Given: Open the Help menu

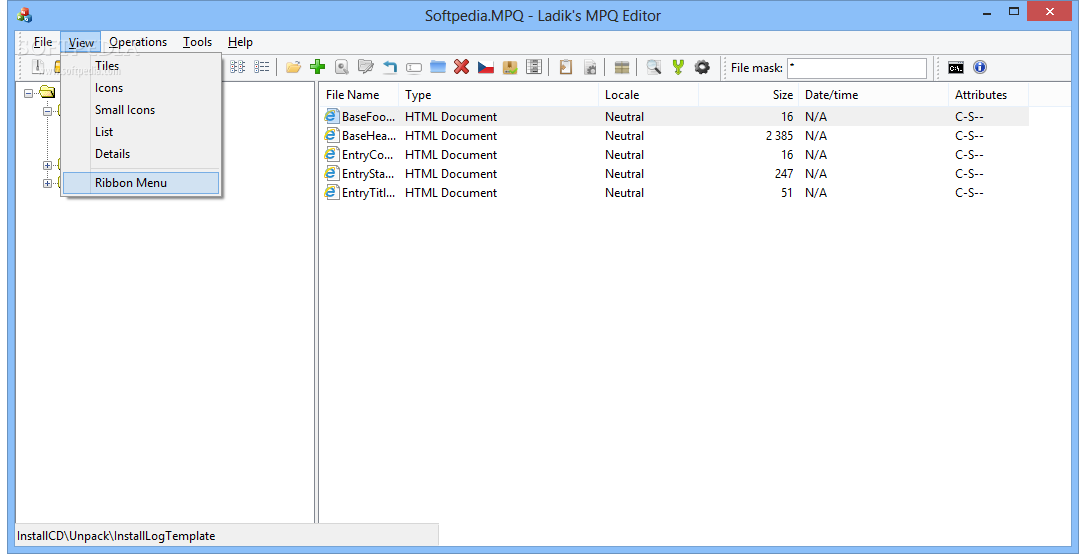Looking at the screenshot, I should [240, 42].
